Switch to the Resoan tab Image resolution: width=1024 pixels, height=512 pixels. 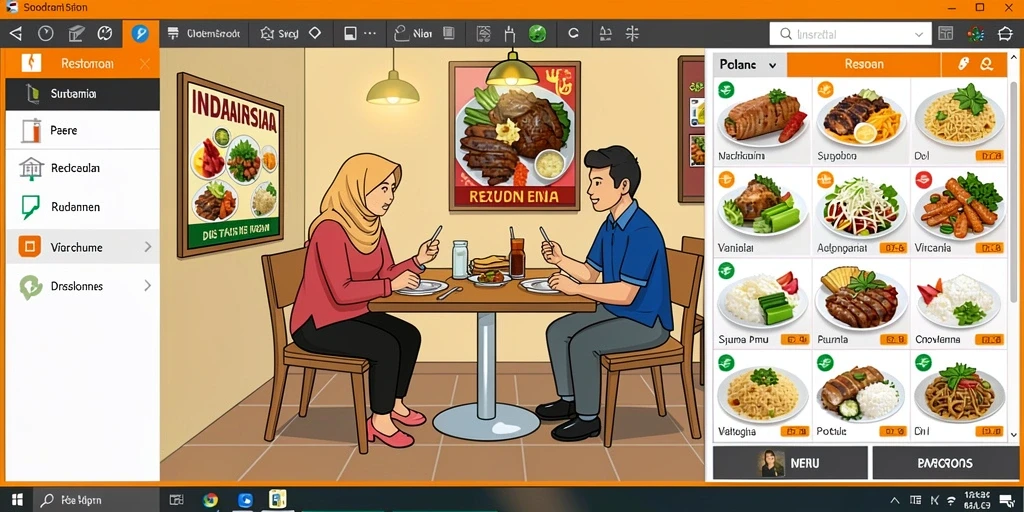(863, 65)
